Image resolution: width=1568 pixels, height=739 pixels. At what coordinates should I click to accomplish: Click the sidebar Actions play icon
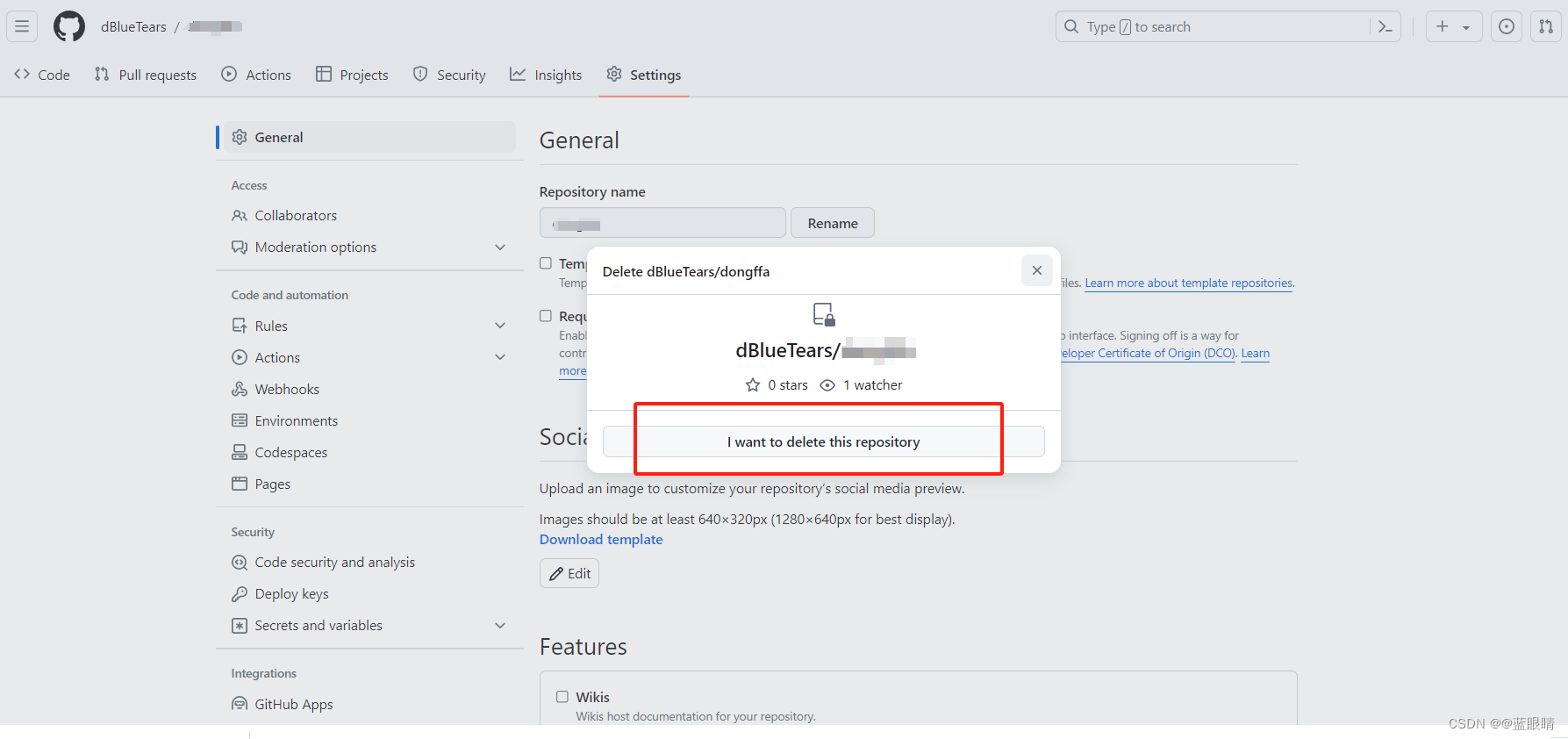coord(240,357)
